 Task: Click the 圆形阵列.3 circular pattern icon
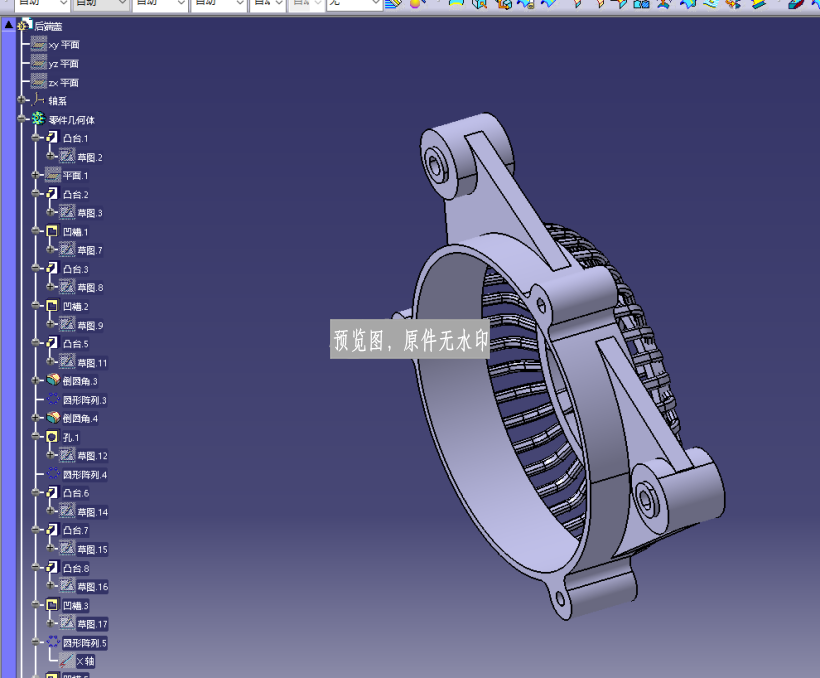53,399
